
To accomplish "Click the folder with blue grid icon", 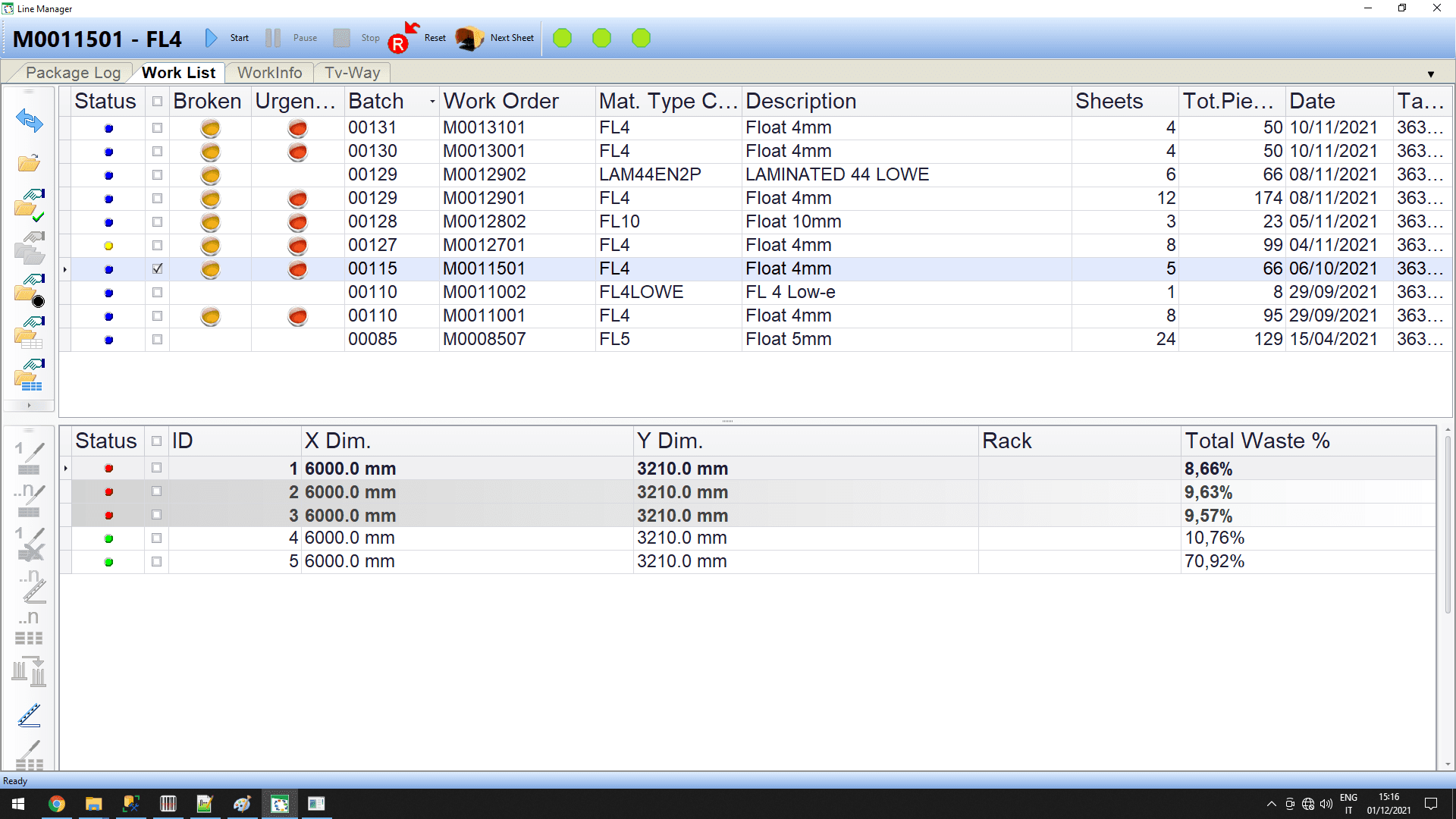I will [x=30, y=376].
